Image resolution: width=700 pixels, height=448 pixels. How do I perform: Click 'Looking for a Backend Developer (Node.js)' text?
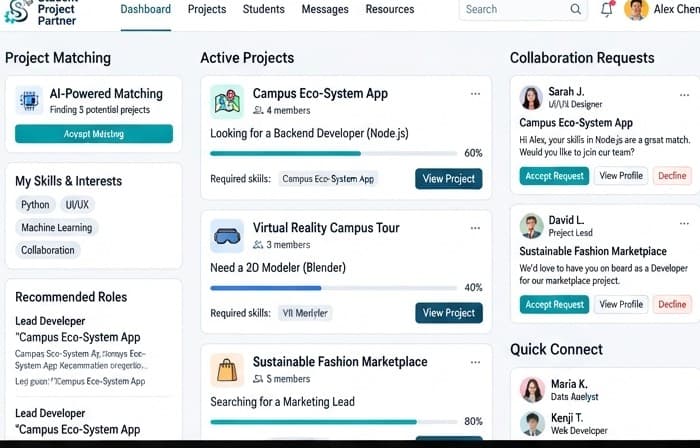(x=309, y=133)
